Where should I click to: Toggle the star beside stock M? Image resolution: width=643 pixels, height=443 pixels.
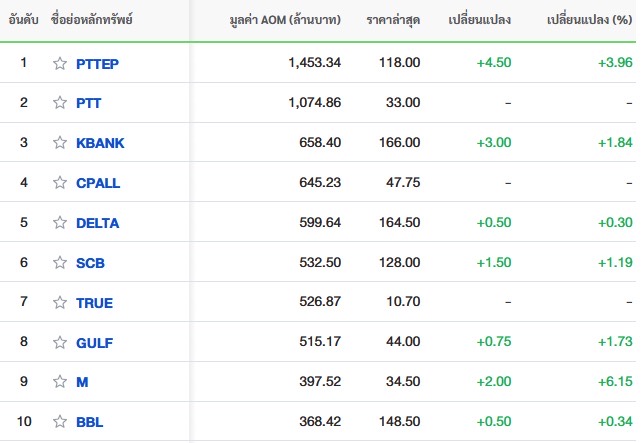click(x=60, y=382)
